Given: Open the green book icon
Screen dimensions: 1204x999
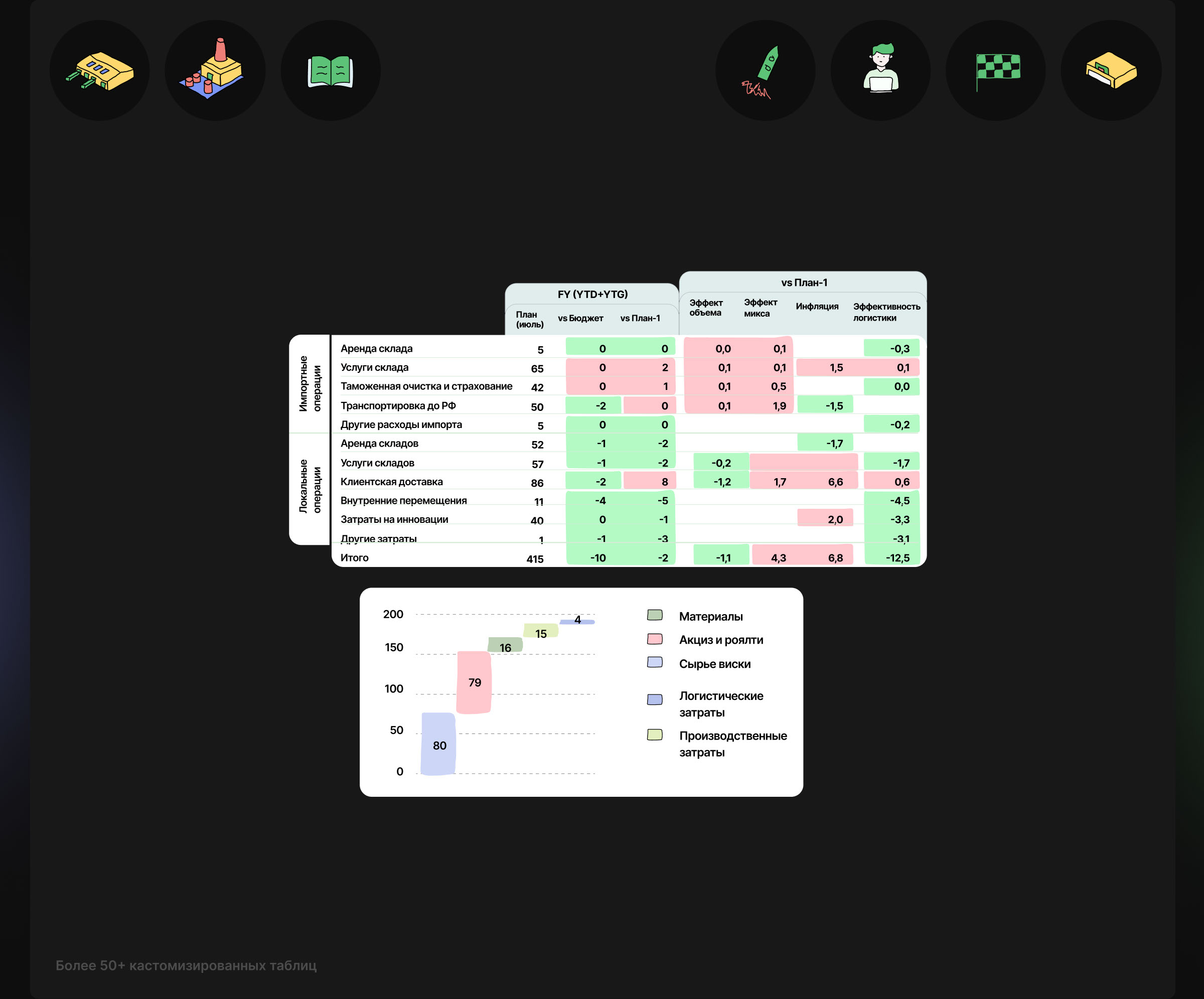Looking at the screenshot, I should [x=330, y=71].
